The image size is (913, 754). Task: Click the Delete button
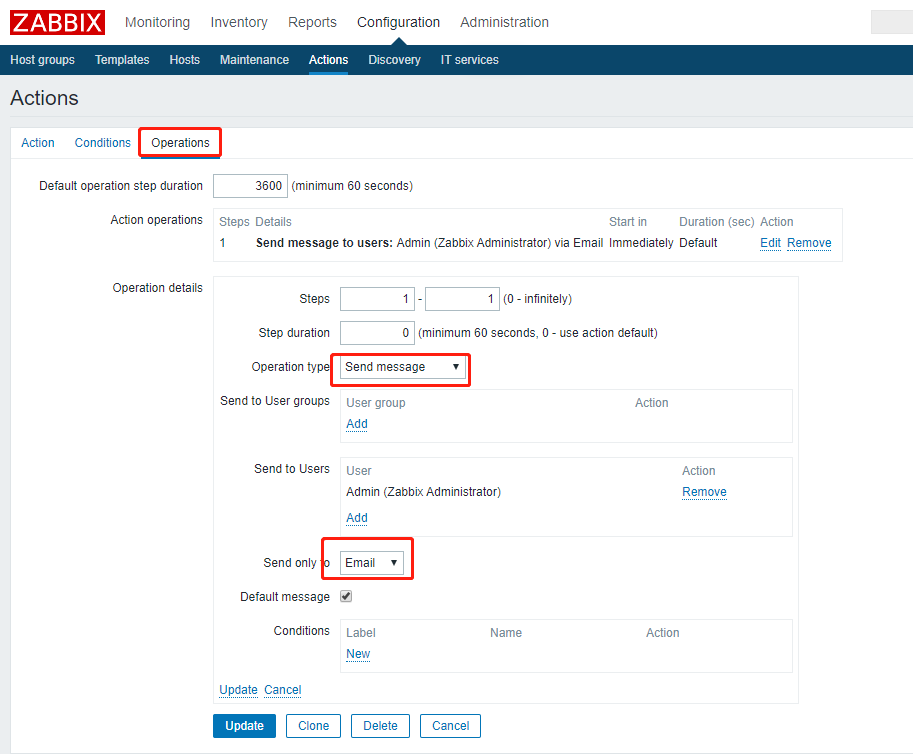click(x=380, y=726)
